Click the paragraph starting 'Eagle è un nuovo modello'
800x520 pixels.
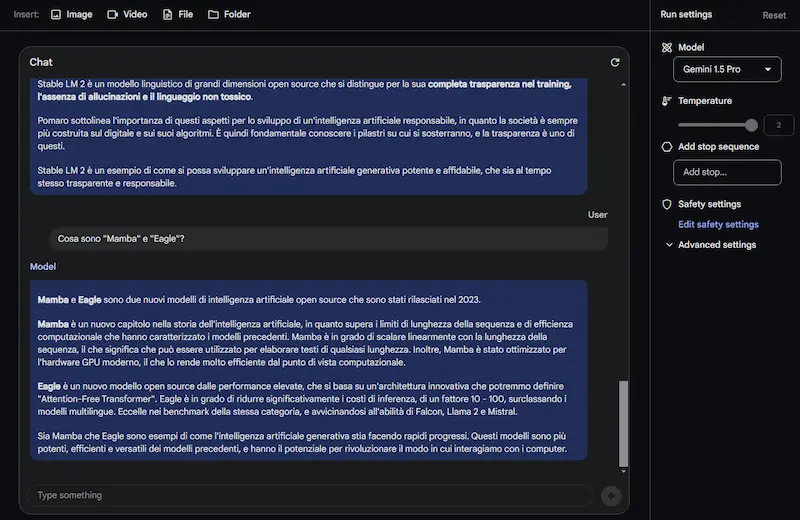pyautogui.click(x=302, y=399)
